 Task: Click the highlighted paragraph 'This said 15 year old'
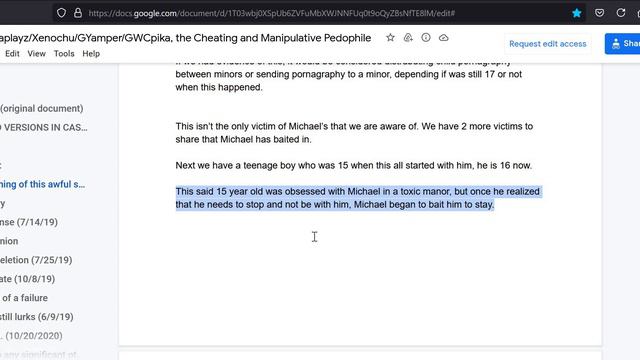pyautogui.click(x=358, y=198)
